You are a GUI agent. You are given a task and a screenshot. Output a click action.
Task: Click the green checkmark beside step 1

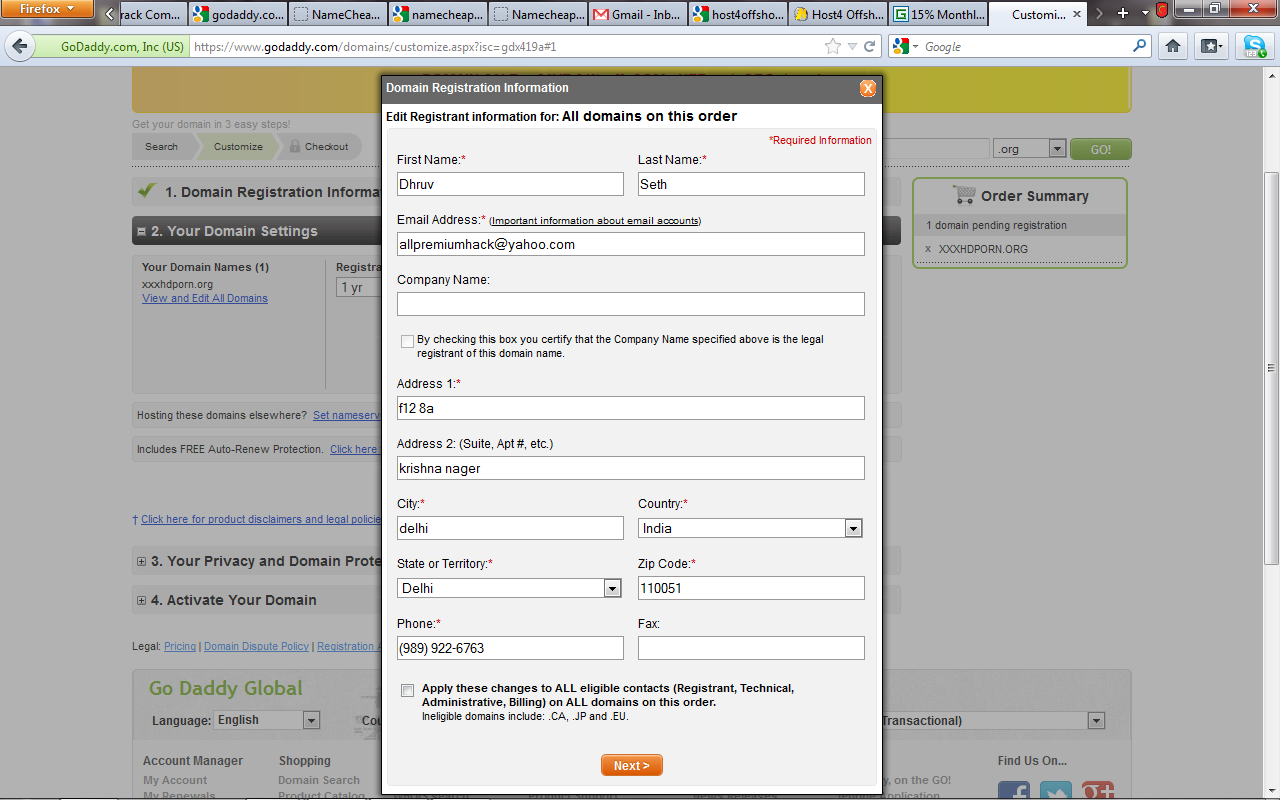tap(146, 190)
